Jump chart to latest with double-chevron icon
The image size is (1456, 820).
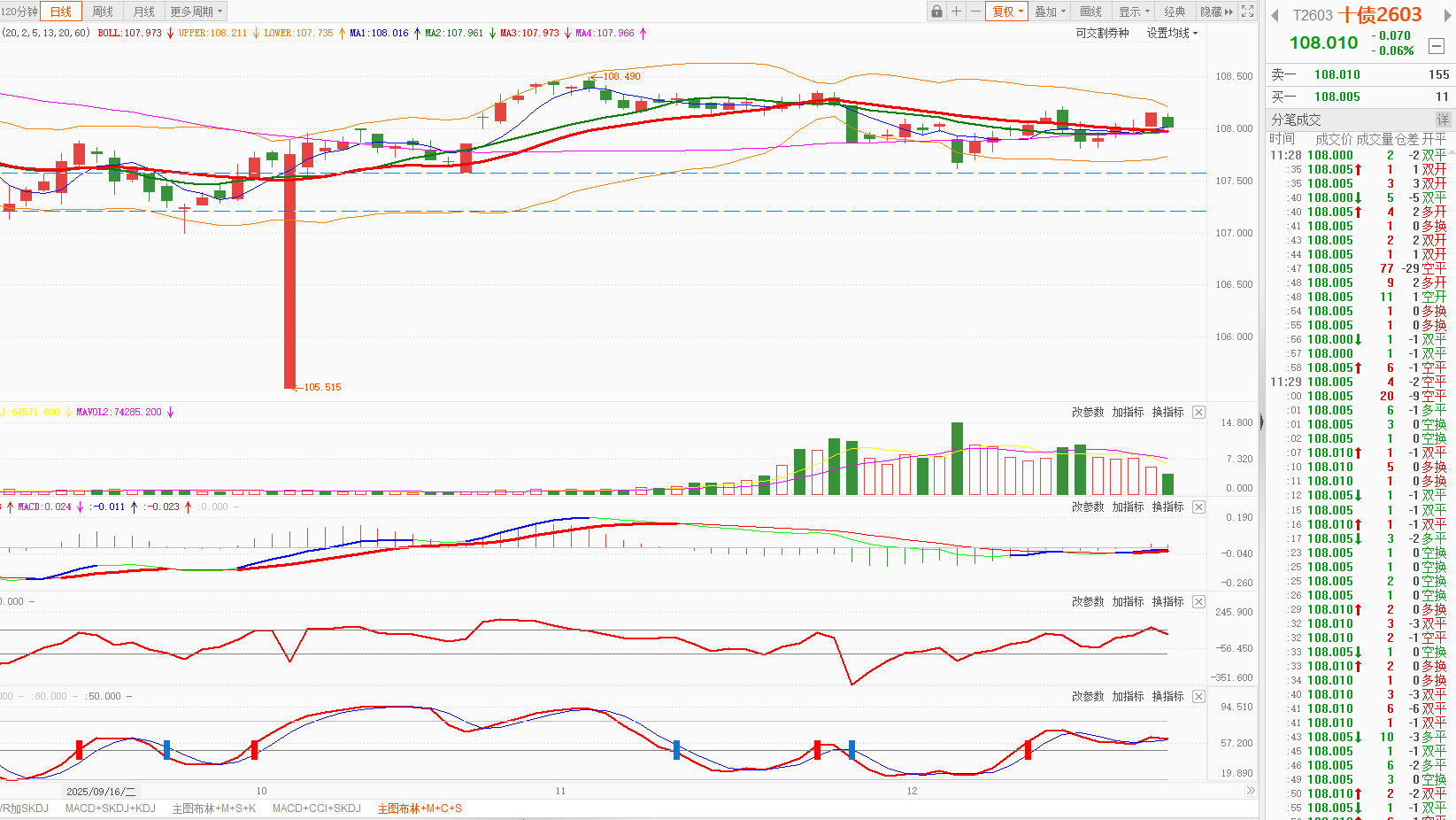point(1250,791)
